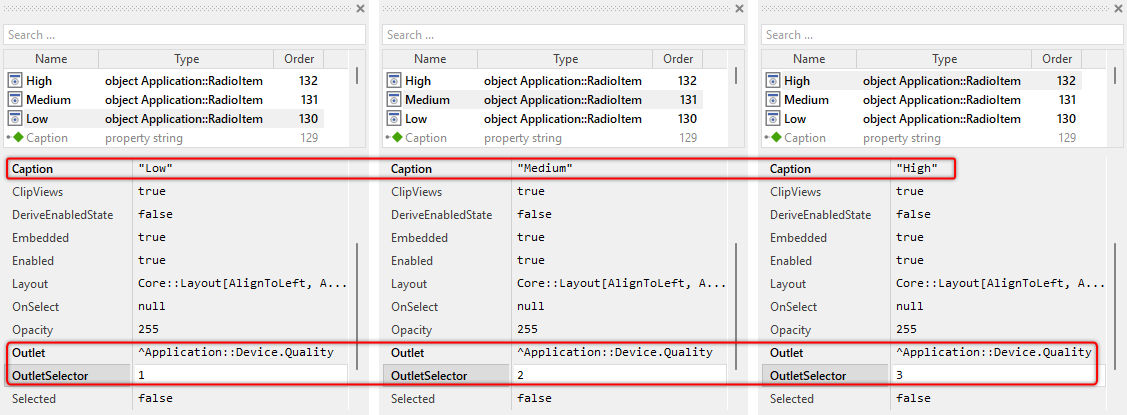Close the middle inspector panel with the X
Screen dimensions: 1127x415
(739, 8)
